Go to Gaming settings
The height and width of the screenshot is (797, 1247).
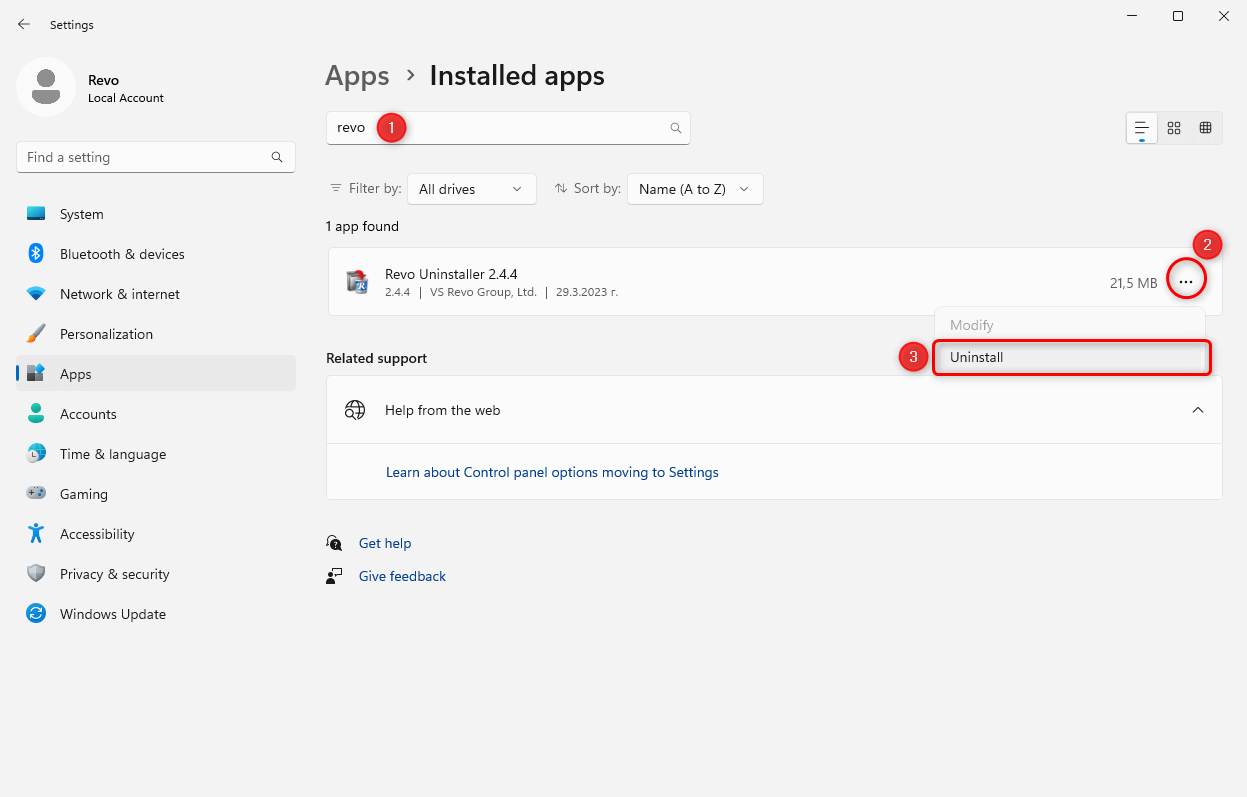(156, 494)
